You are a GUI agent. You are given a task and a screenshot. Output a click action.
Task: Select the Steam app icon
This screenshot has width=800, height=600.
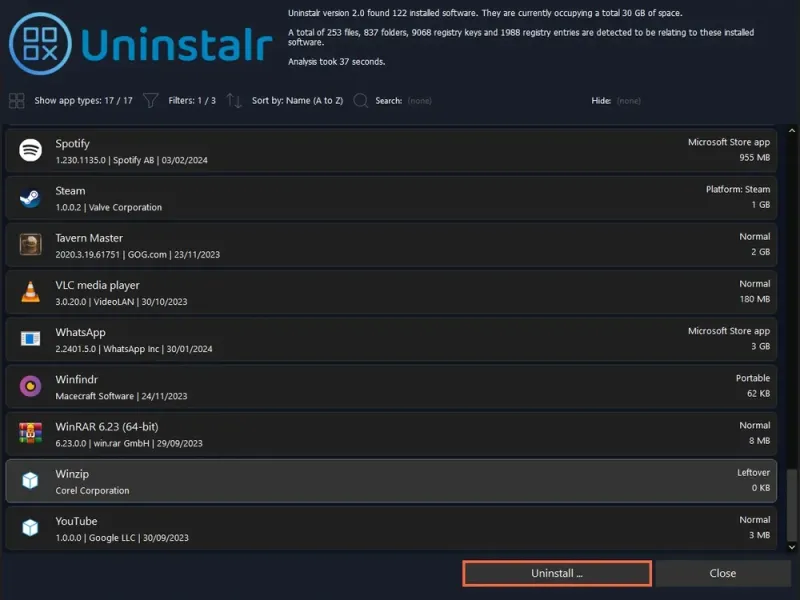tap(31, 198)
